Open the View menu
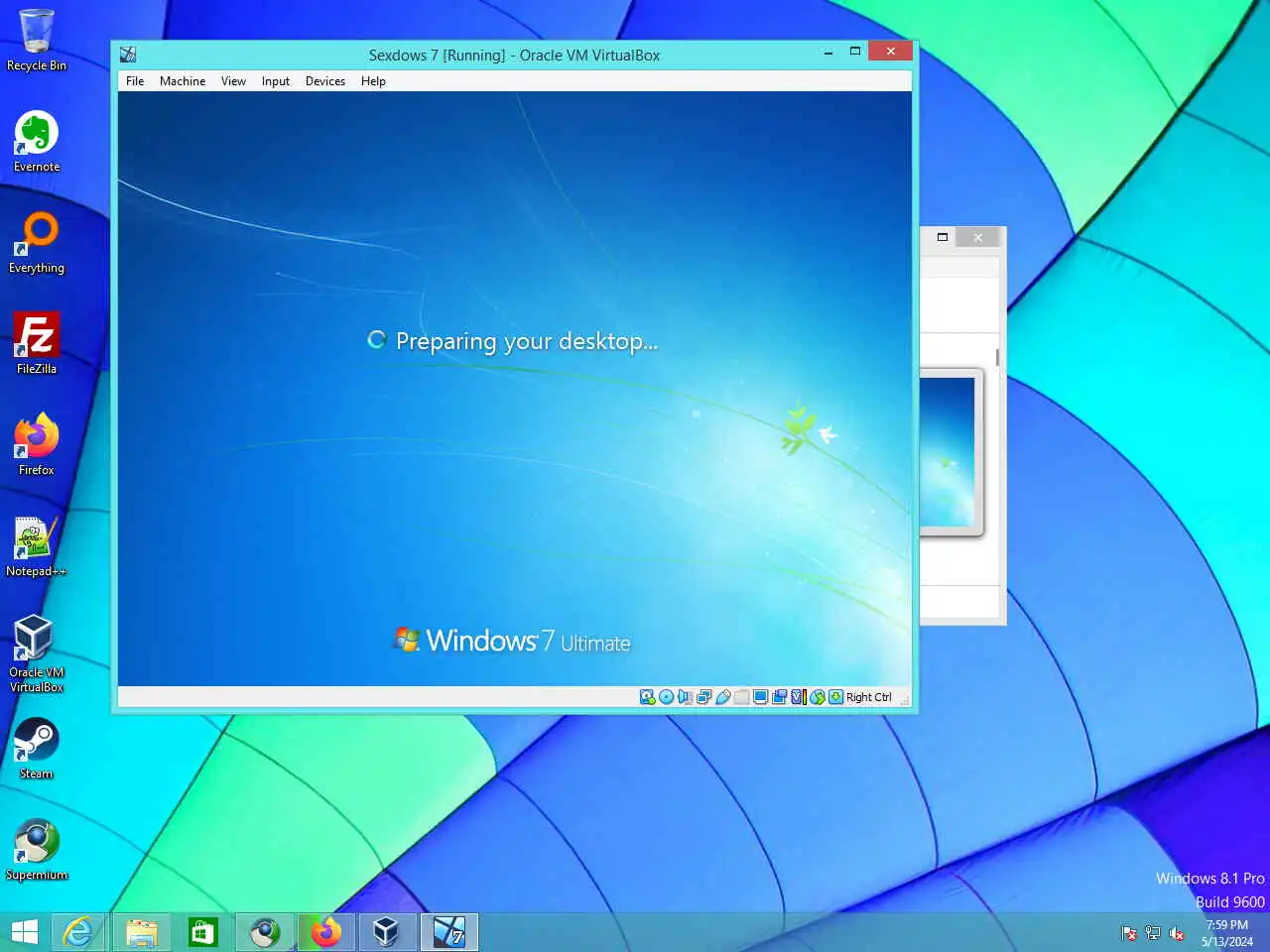The height and width of the screenshot is (952, 1270). 233,81
